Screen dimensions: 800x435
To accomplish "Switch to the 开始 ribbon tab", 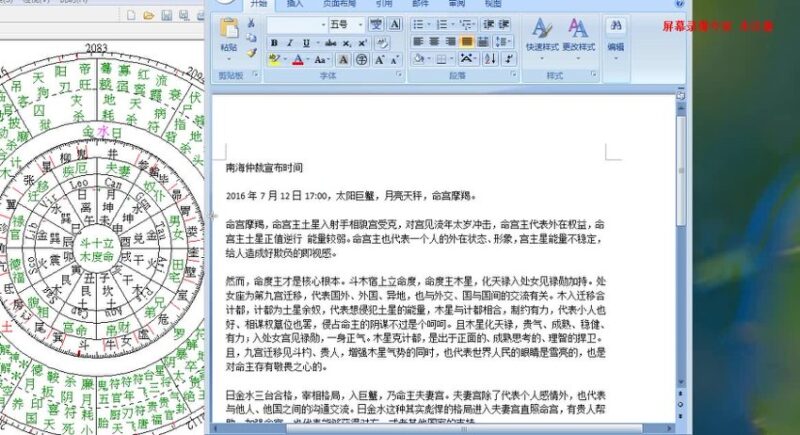I will (x=259, y=4).
